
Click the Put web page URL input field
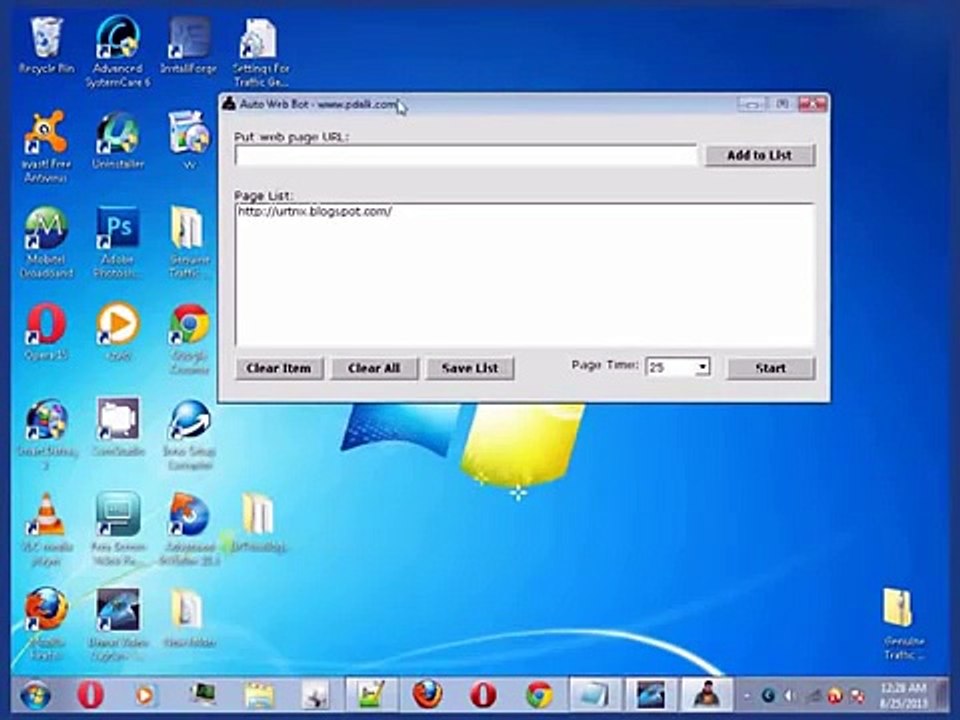pos(465,155)
